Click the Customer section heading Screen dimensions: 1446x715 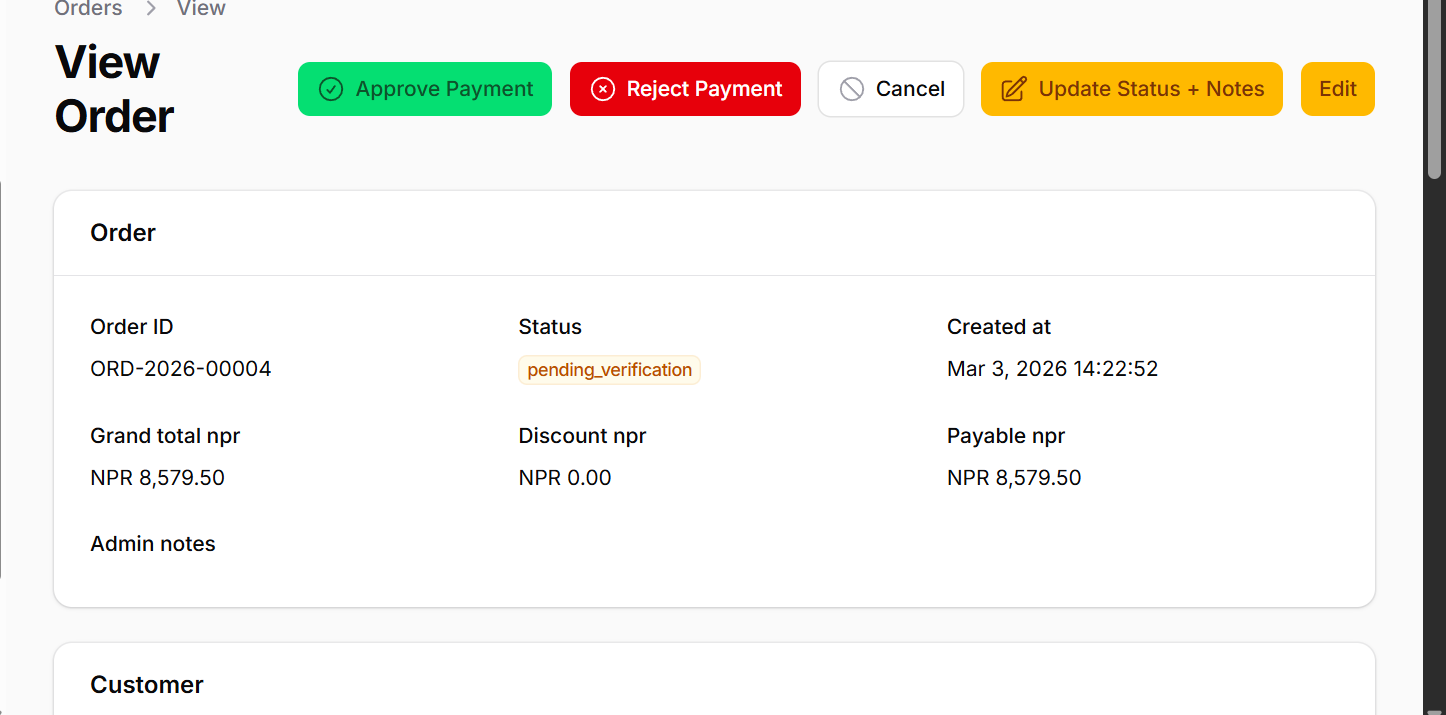[x=147, y=685]
